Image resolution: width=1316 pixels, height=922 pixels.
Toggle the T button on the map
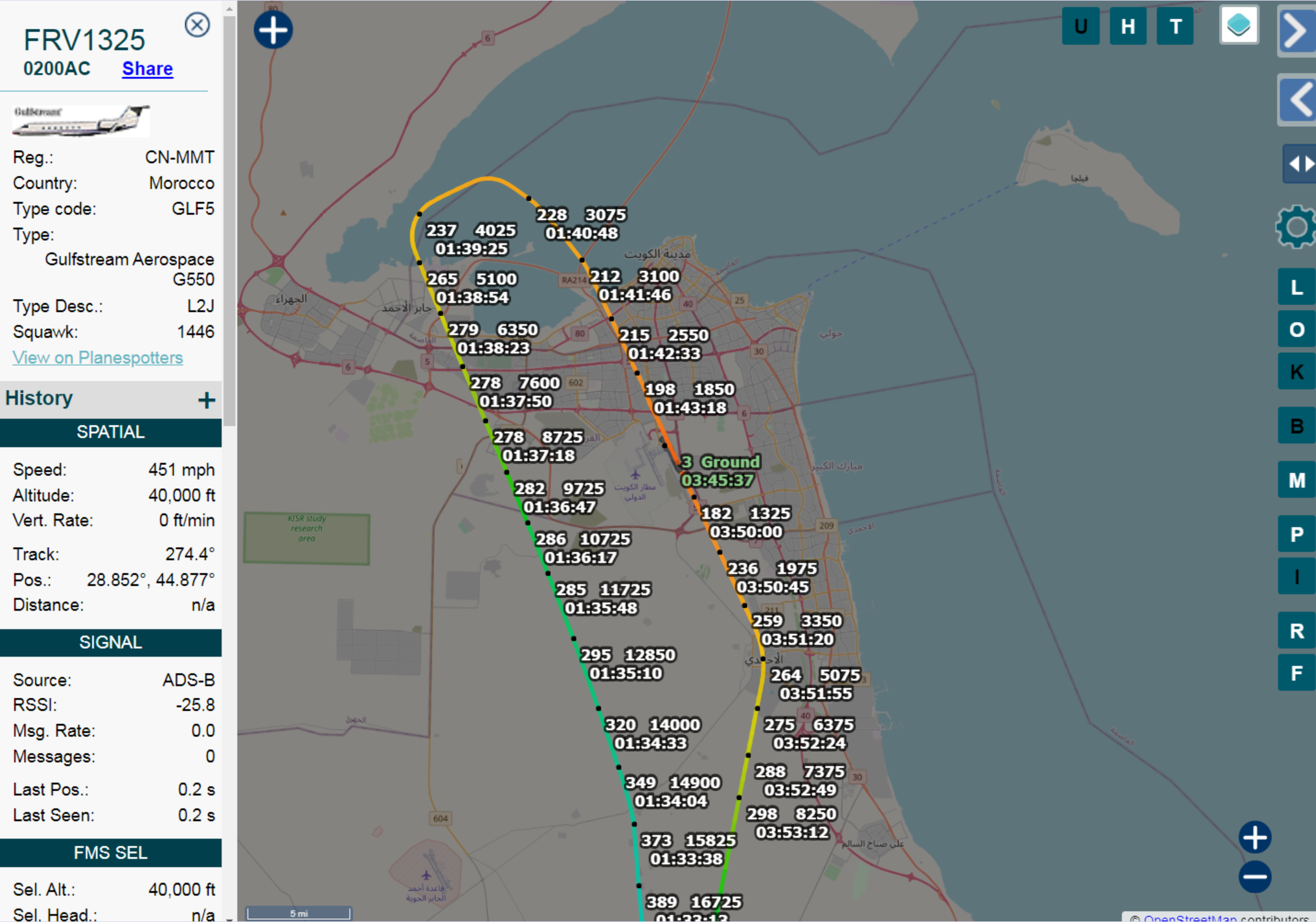tap(1175, 26)
